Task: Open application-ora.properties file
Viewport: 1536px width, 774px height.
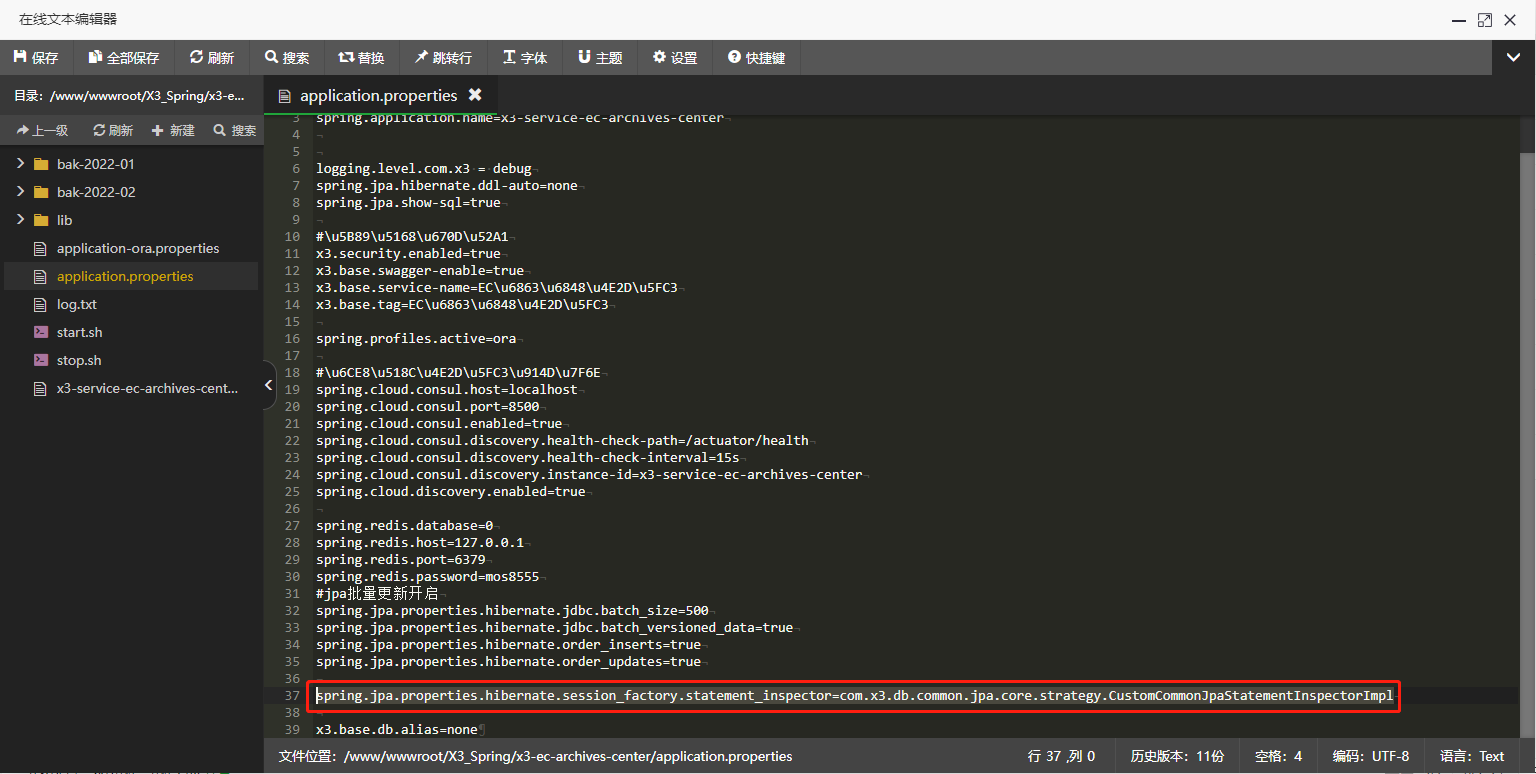Action: coord(137,248)
